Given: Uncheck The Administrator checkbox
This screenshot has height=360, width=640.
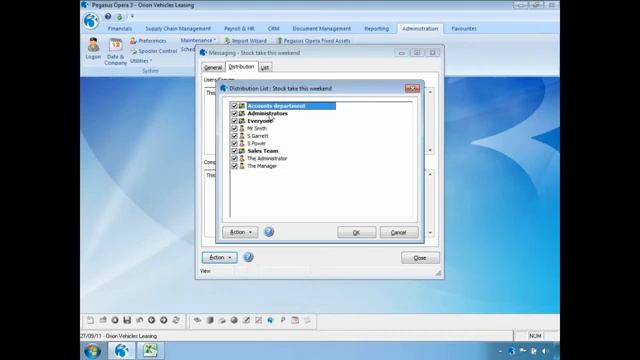Looking at the screenshot, I should 234,158.
